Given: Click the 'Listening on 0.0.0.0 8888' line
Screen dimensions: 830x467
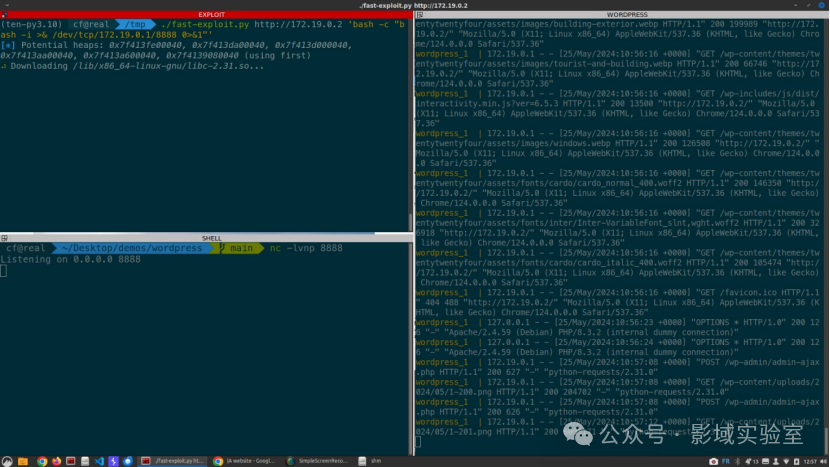Looking at the screenshot, I should coord(70,259).
